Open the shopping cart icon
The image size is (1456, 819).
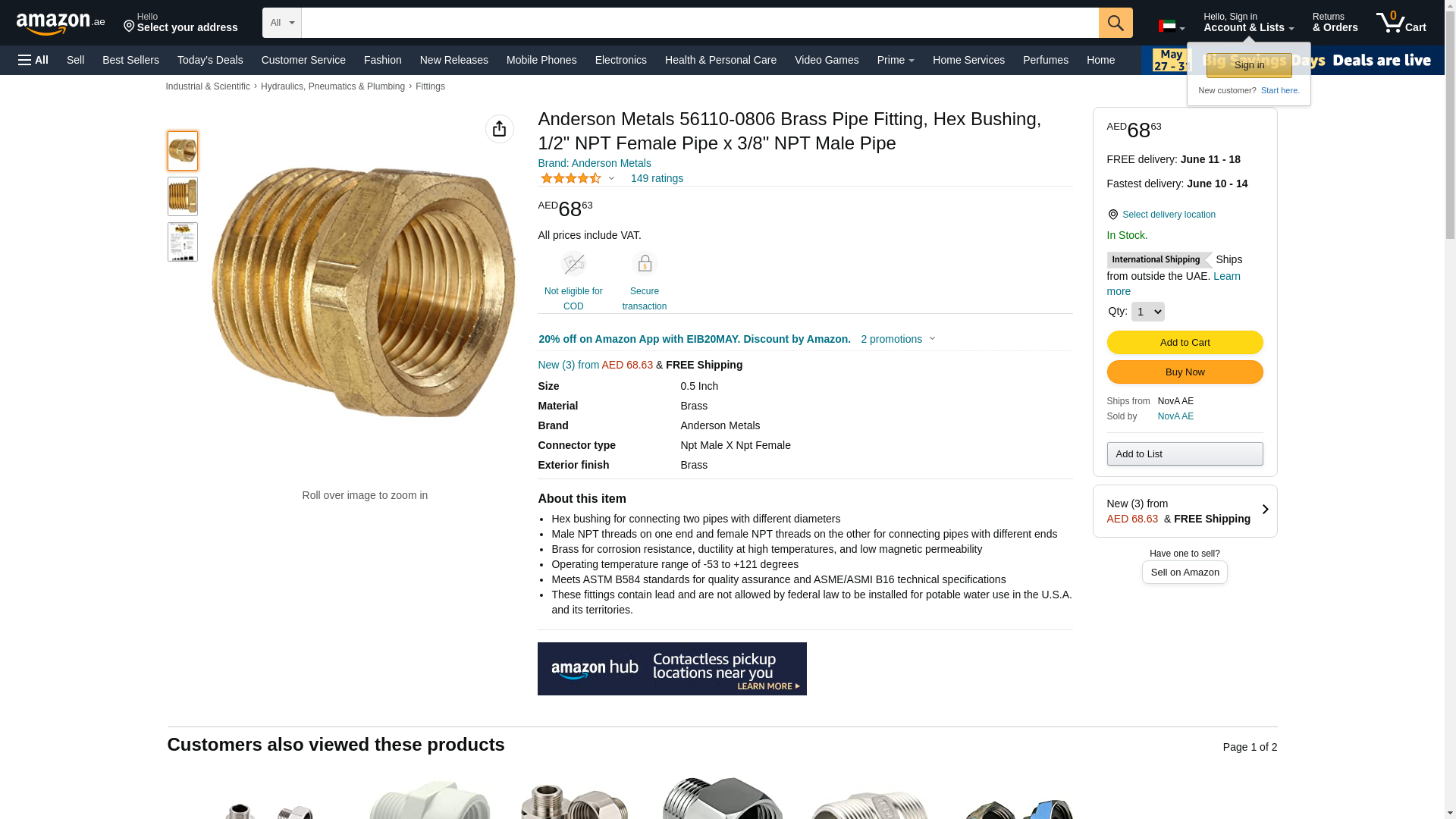pos(1401,23)
